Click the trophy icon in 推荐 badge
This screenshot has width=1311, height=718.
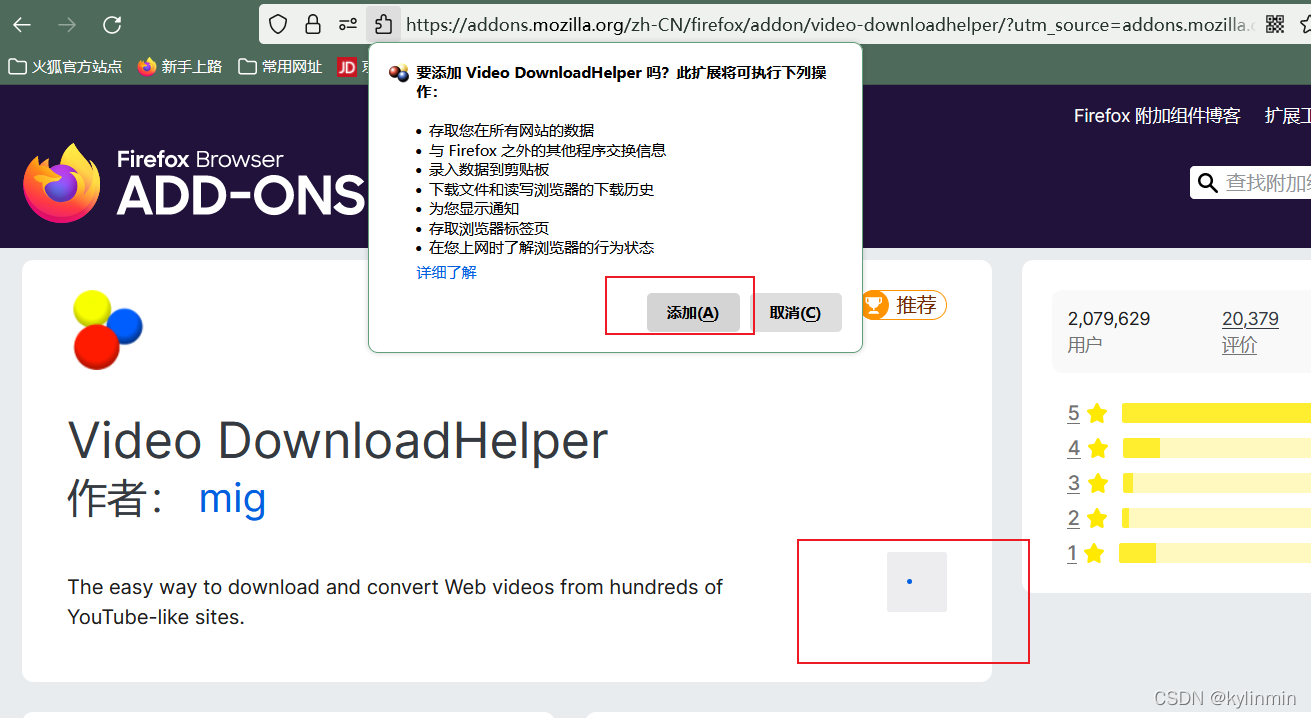[875, 304]
